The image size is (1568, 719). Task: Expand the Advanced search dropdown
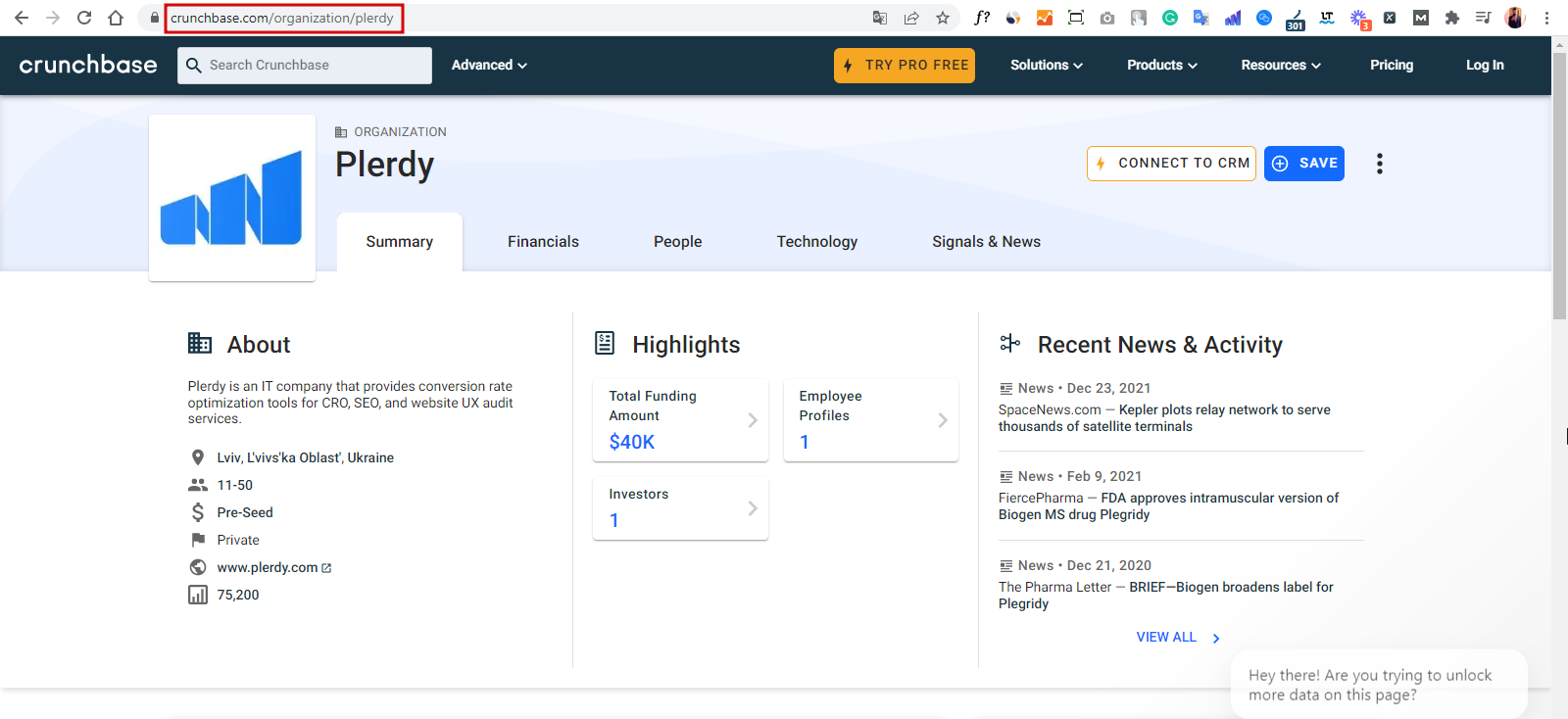pos(489,65)
